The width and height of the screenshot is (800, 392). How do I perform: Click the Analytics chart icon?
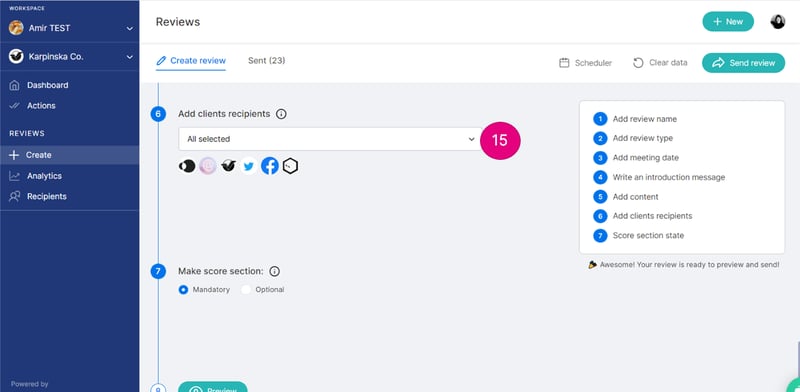[14, 176]
